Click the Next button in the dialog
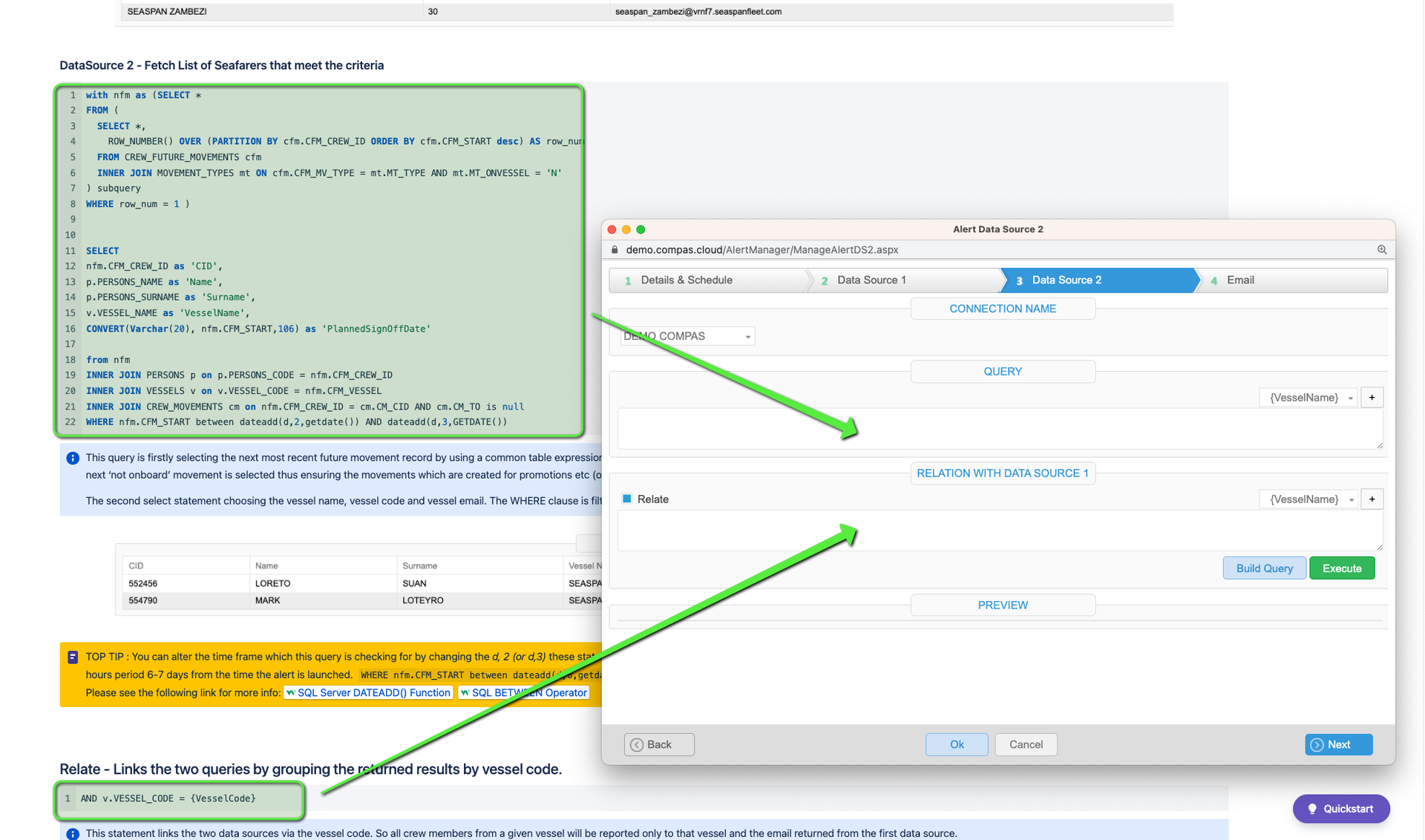This screenshot has height=840, width=1425. 1338,744
